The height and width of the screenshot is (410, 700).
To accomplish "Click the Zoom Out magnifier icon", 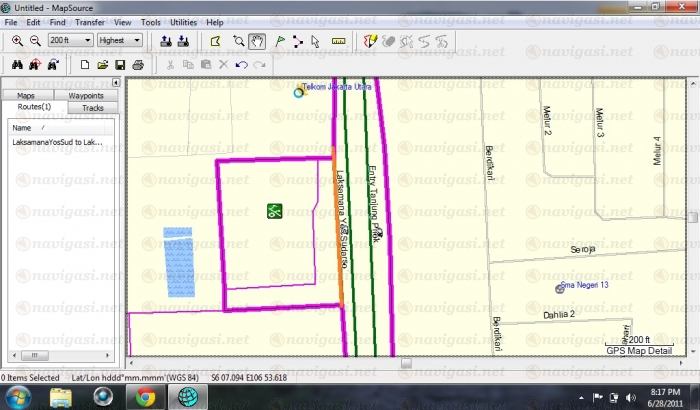I will [35, 41].
